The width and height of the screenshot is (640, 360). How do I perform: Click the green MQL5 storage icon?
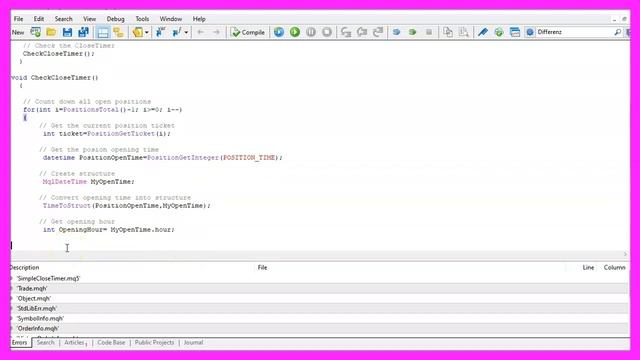pos(499,32)
